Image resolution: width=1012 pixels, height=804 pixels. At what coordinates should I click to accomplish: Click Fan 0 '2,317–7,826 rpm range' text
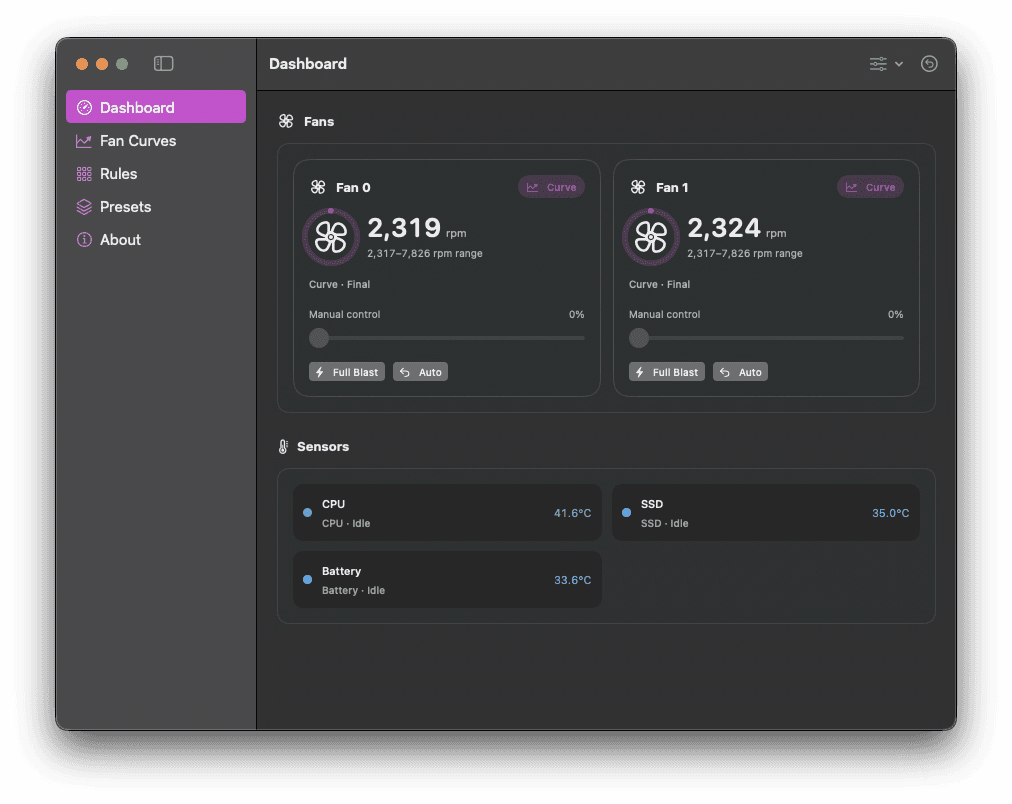[425, 254]
